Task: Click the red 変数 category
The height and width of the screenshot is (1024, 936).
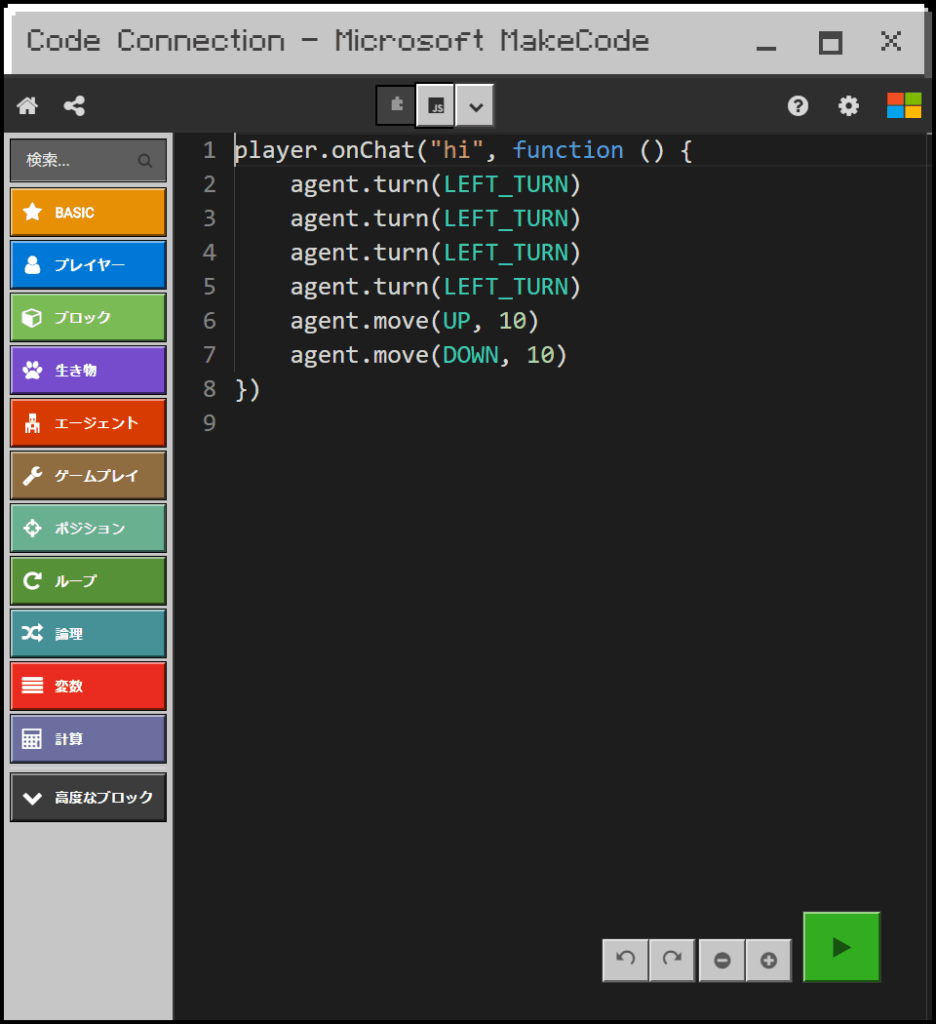Action: coord(88,686)
